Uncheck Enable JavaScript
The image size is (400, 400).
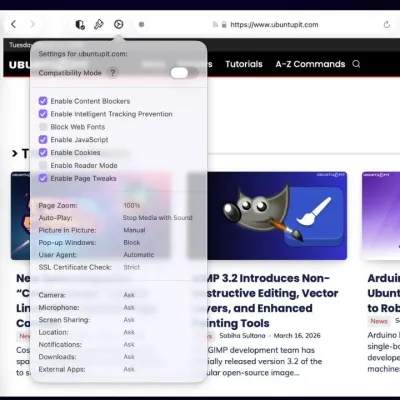(43, 140)
